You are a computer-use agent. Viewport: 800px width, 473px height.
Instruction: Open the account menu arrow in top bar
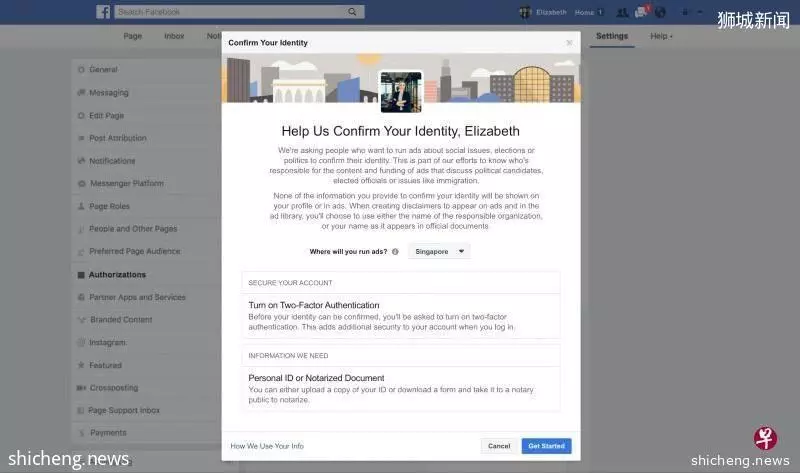700,12
